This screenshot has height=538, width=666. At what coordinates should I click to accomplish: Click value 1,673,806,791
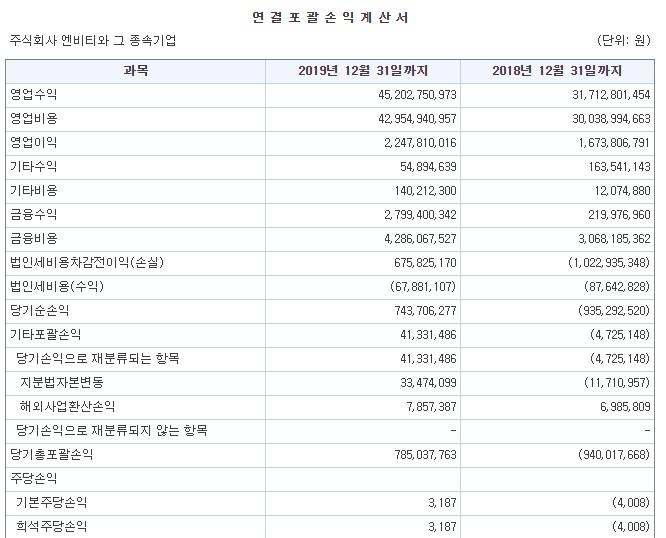pyautogui.click(x=614, y=142)
